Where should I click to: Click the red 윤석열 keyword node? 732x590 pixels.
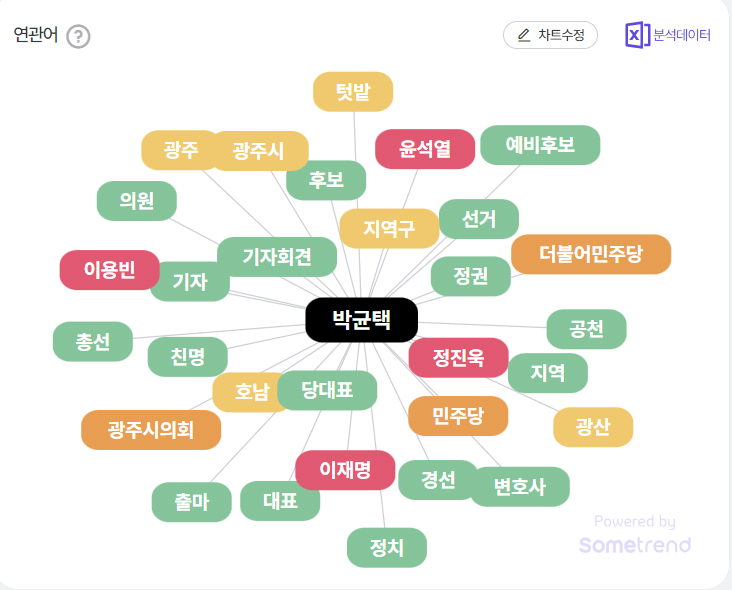click(x=425, y=149)
